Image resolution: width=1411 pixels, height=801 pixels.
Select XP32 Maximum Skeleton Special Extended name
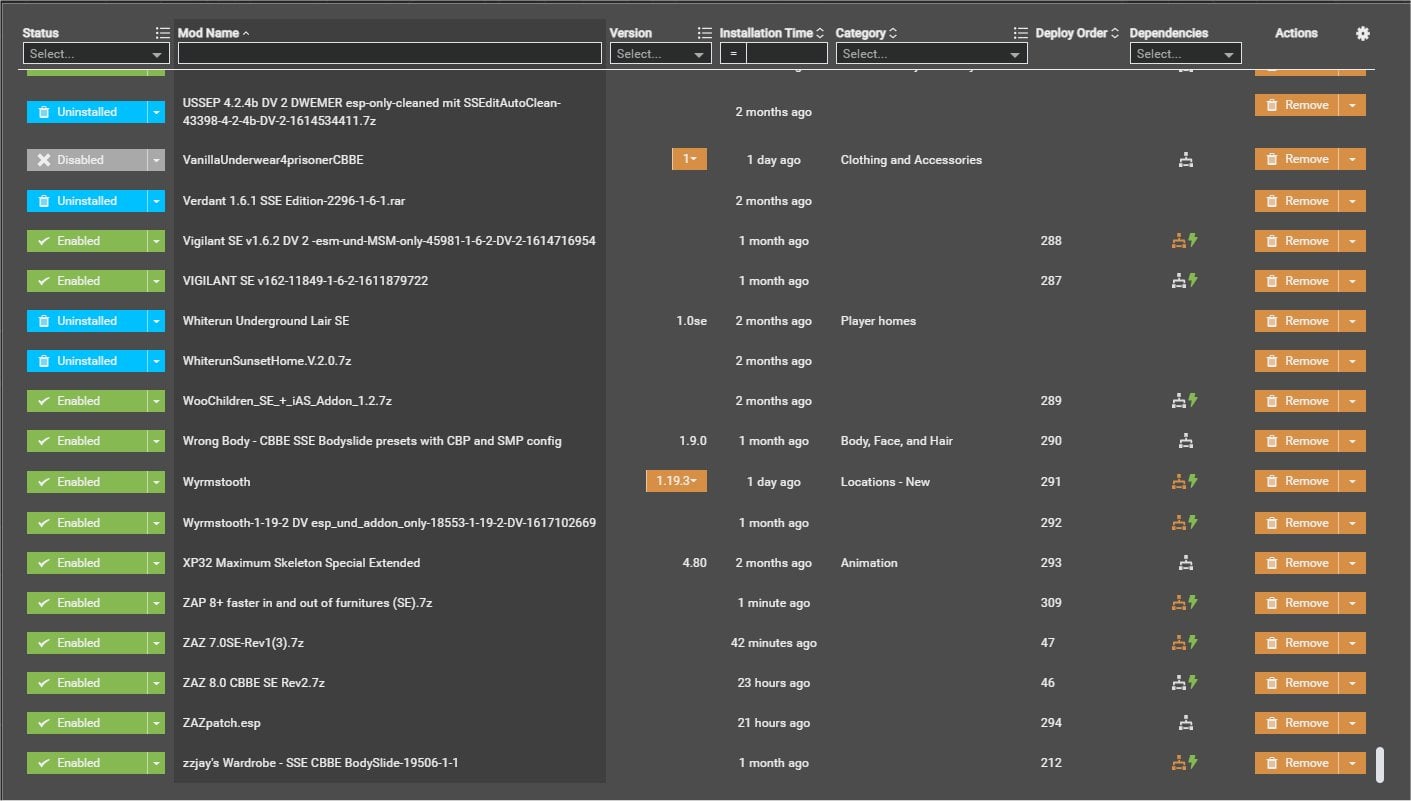pos(302,563)
